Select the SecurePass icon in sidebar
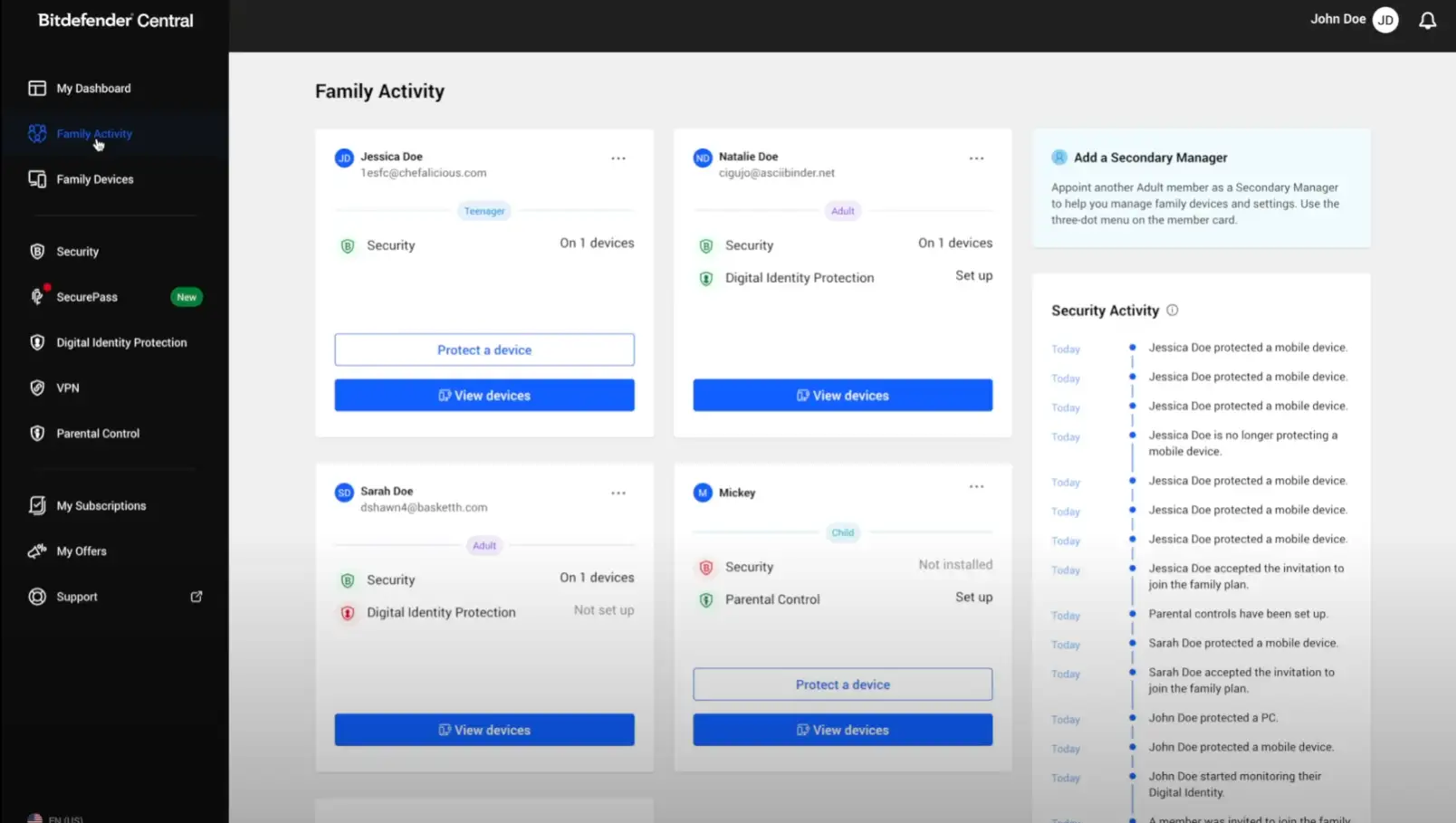The width and height of the screenshot is (1456, 823). pos(37,297)
